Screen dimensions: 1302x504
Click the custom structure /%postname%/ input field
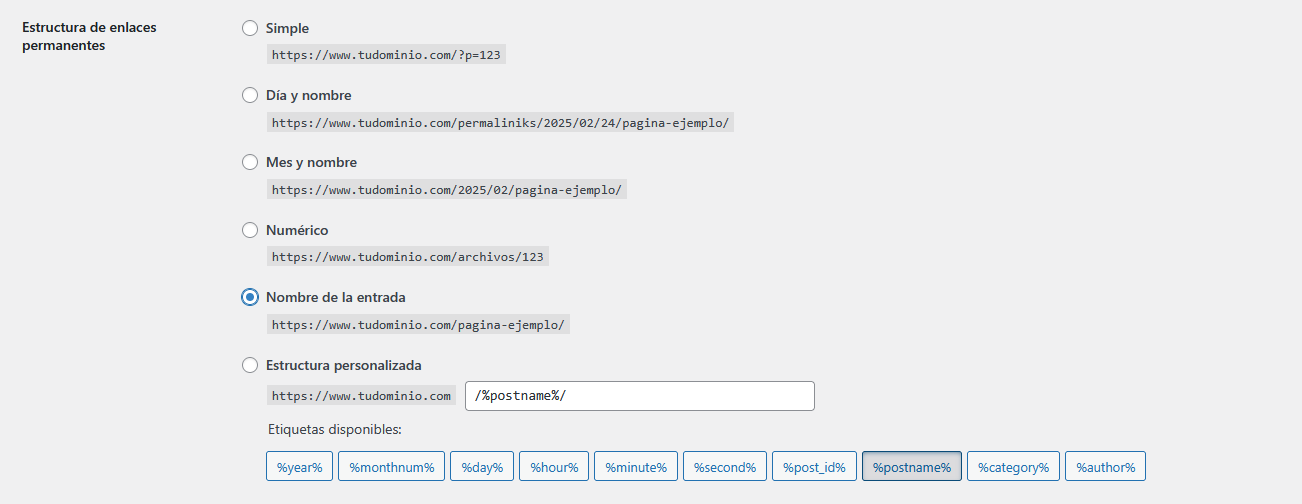pyautogui.click(x=640, y=396)
